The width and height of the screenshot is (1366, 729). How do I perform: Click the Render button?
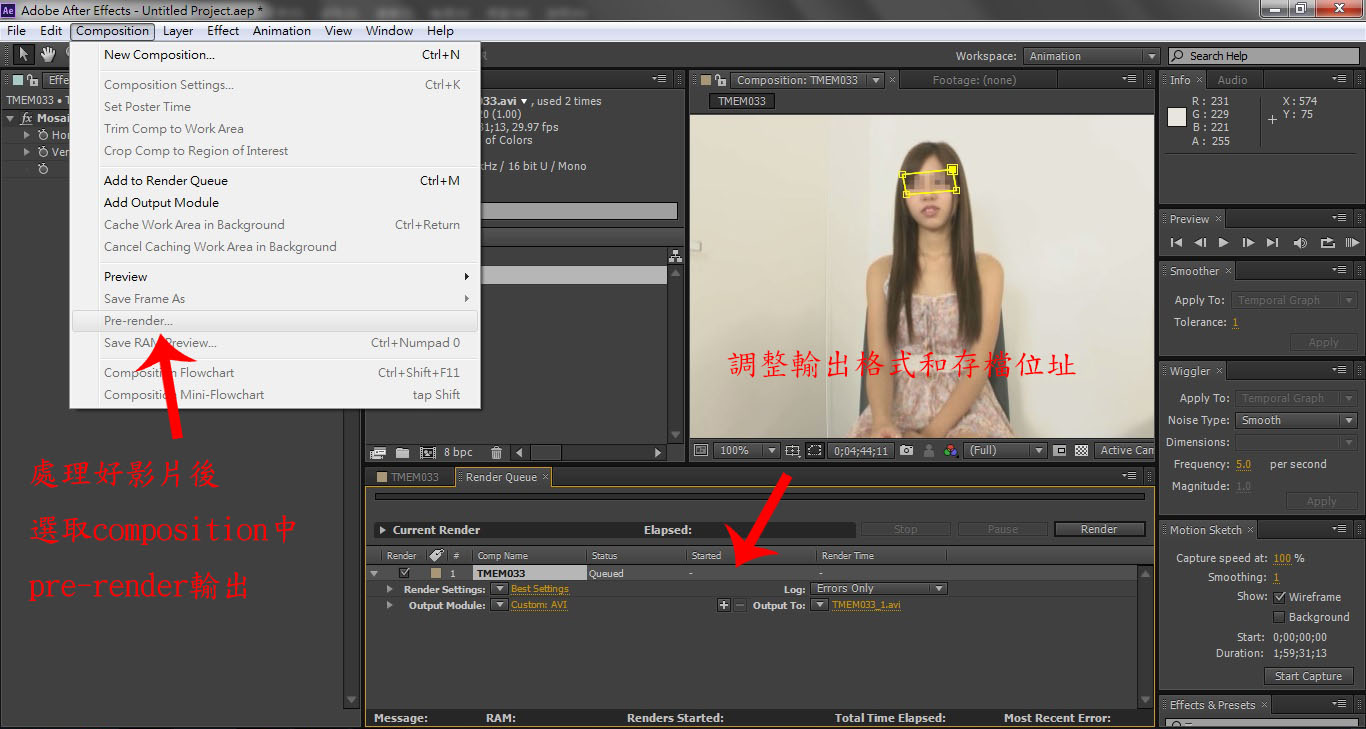coord(1098,530)
